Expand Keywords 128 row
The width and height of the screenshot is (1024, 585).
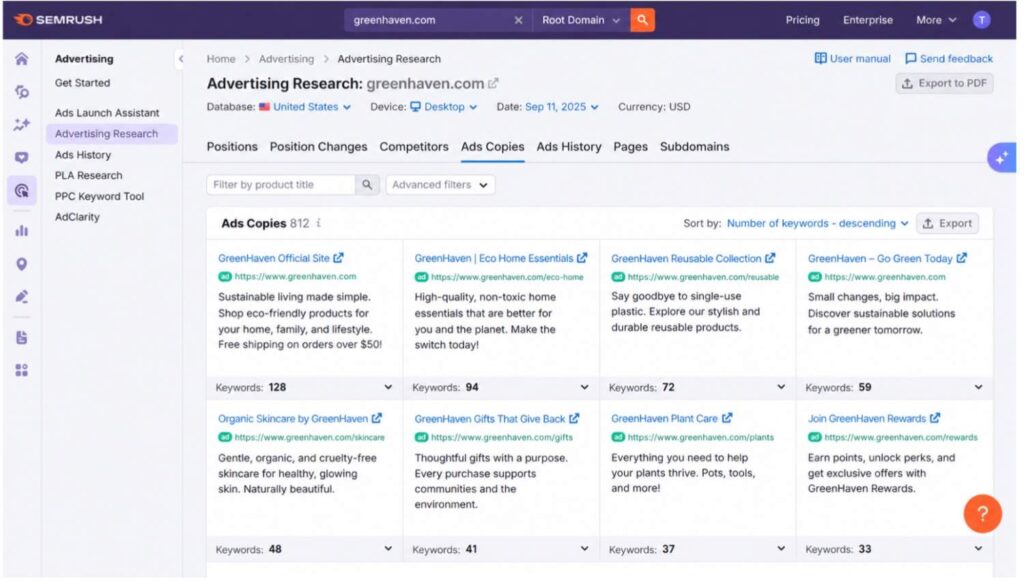click(304, 387)
